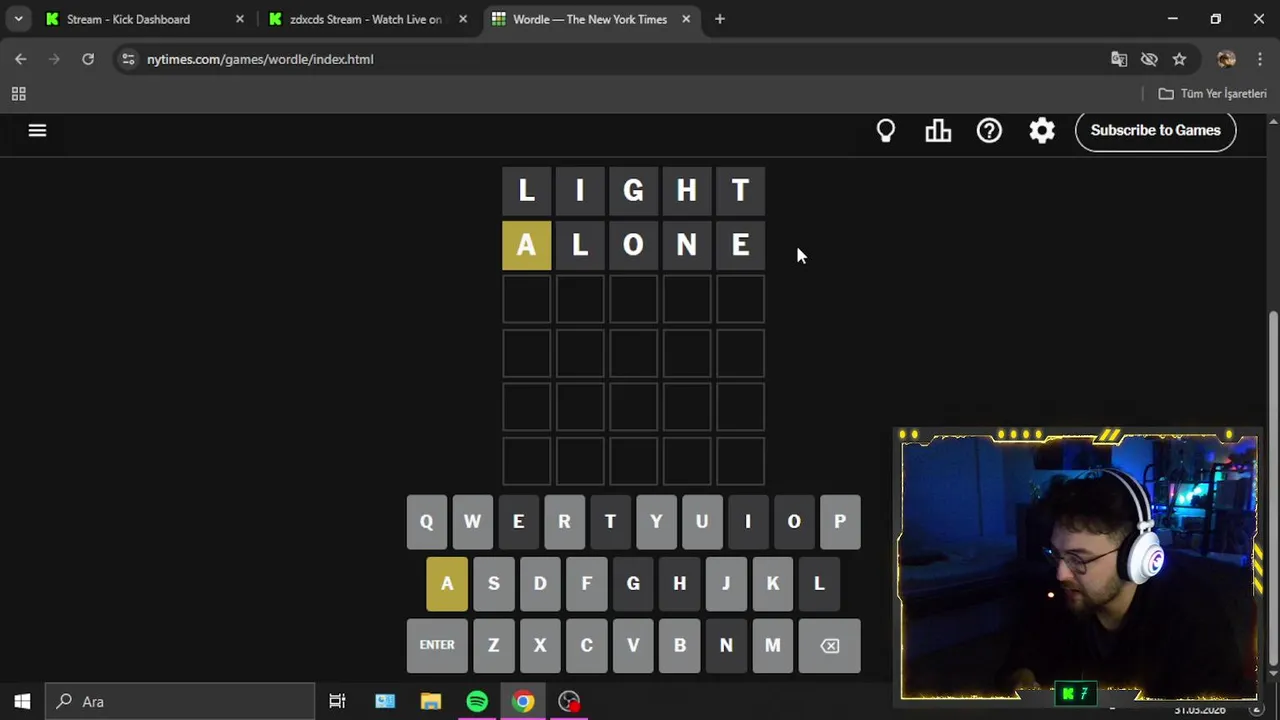Viewport: 1280px width, 720px height.
Task: Tap the F key on keyboard
Action: point(586,583)
